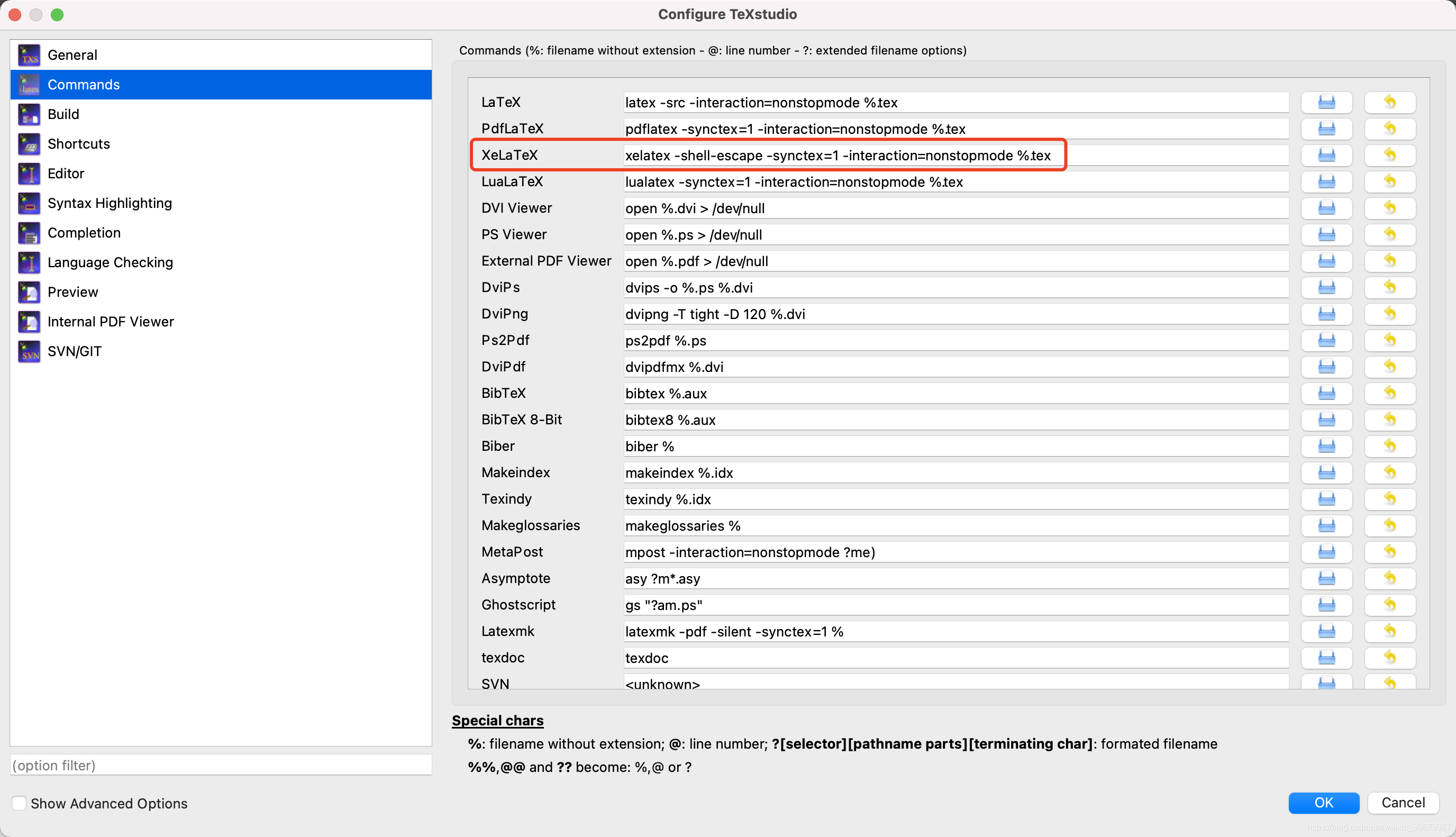
Task: Reset the Latexmk command with undo arrow
Action: tap(1389, 631)
